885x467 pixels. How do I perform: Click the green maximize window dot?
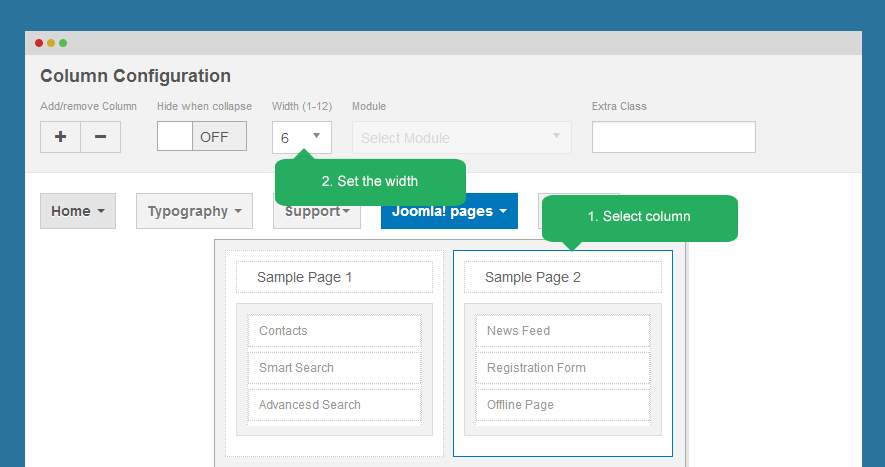[63, 43]
